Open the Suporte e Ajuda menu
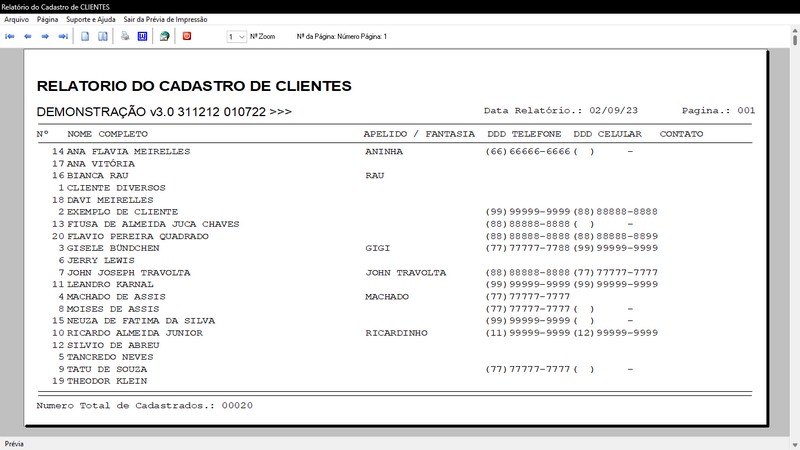This screenshot has width=800, height=450. point(91,19)
